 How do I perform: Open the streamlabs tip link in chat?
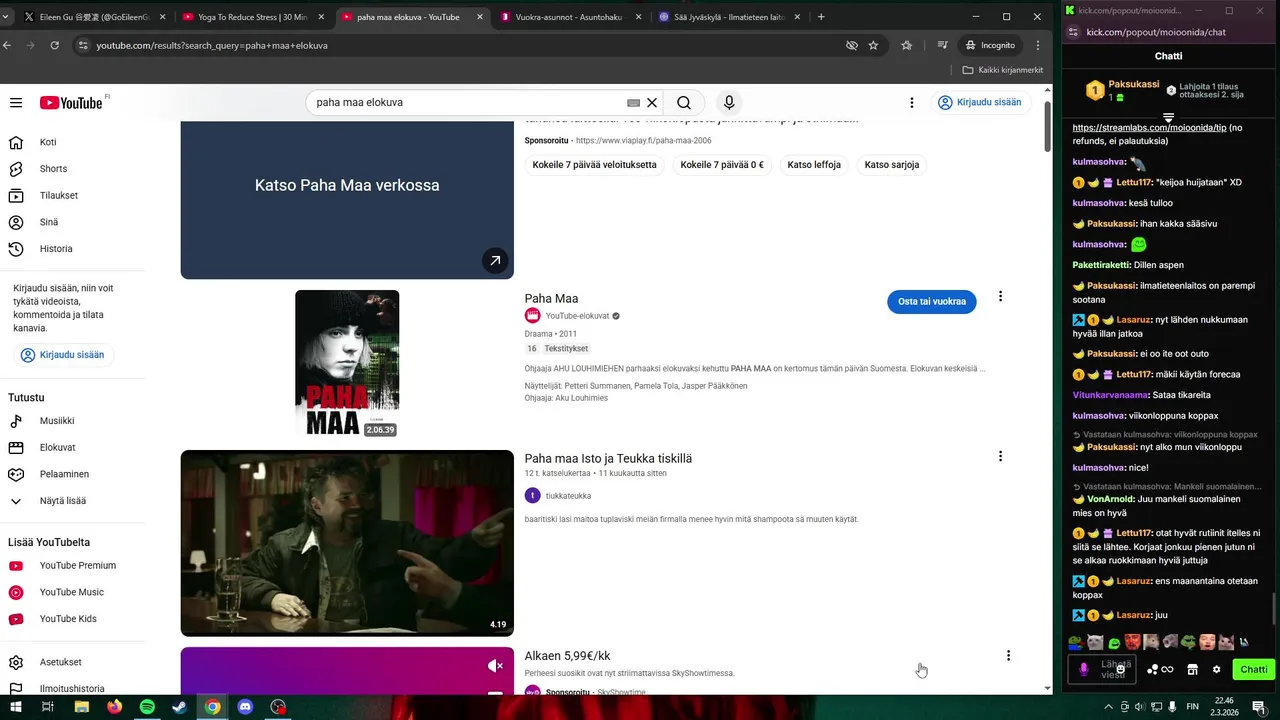pyautogui.click(x=1148, y=128)
